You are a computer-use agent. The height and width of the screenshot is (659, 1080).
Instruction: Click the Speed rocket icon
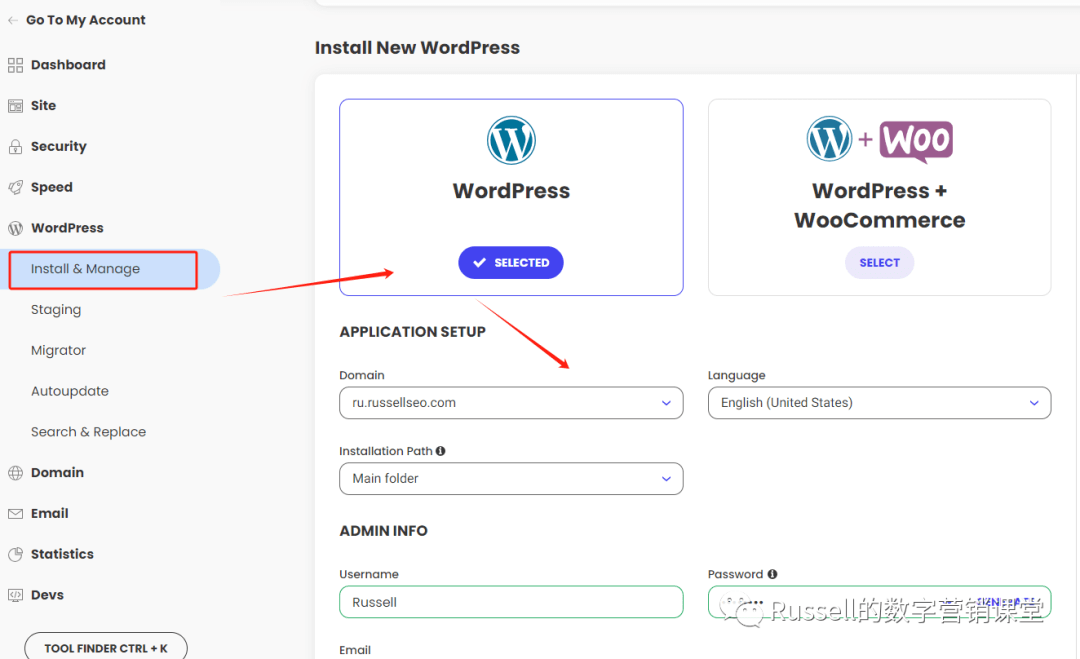tap(15, 188)
